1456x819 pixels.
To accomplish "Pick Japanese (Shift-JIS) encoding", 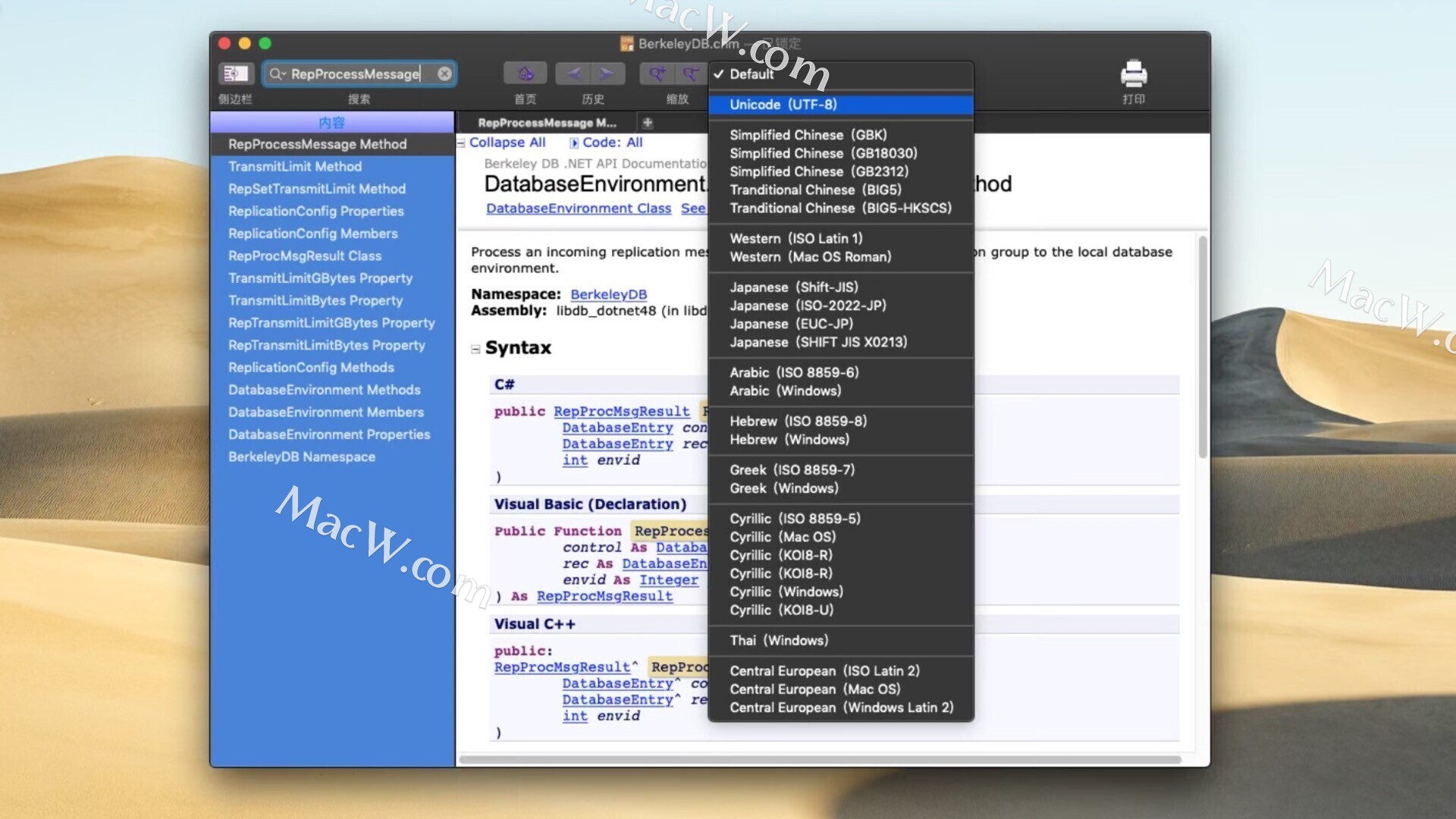I will [841, 287].
